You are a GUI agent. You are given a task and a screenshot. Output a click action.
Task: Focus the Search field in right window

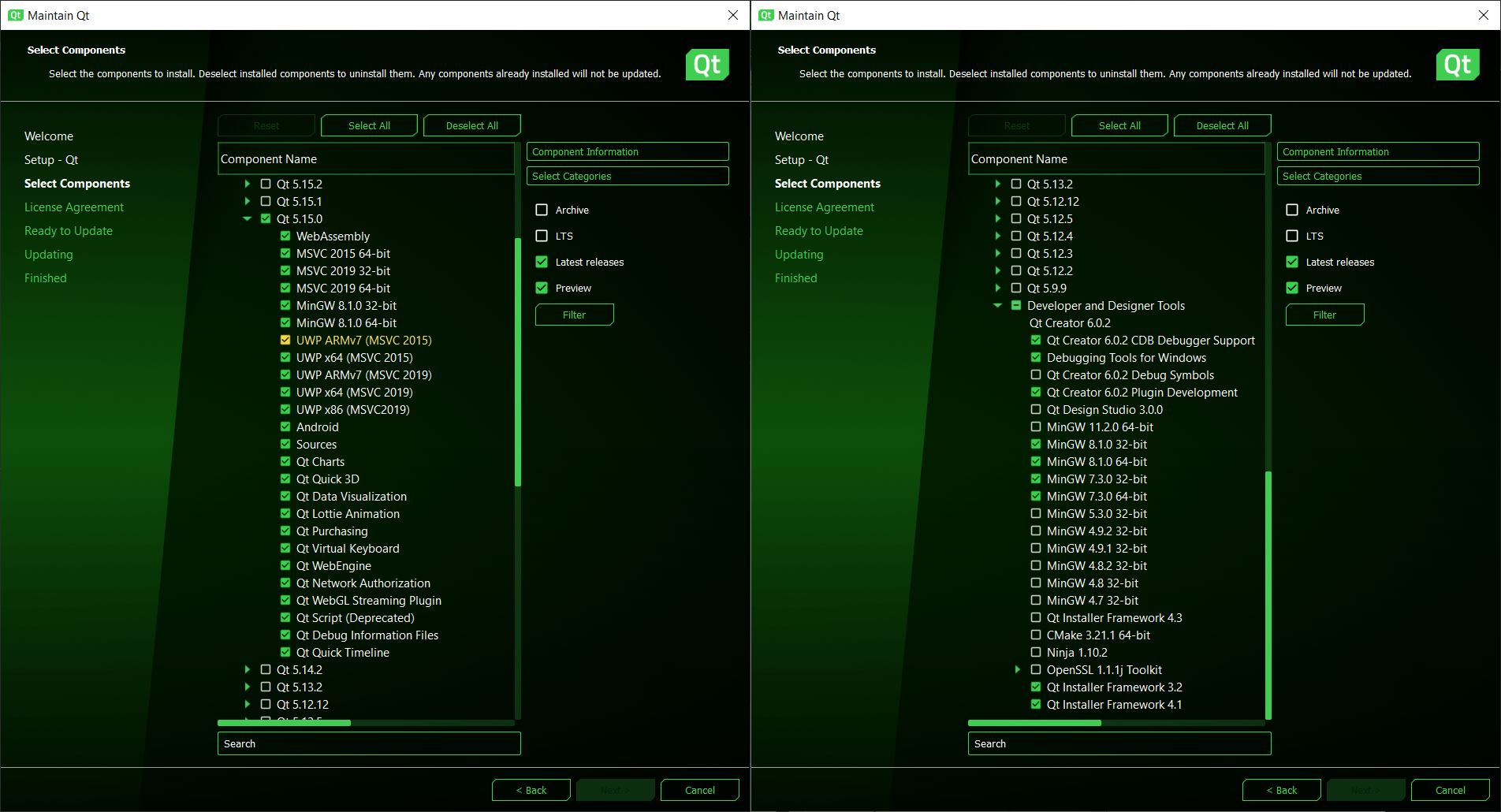coord(1119,743)
